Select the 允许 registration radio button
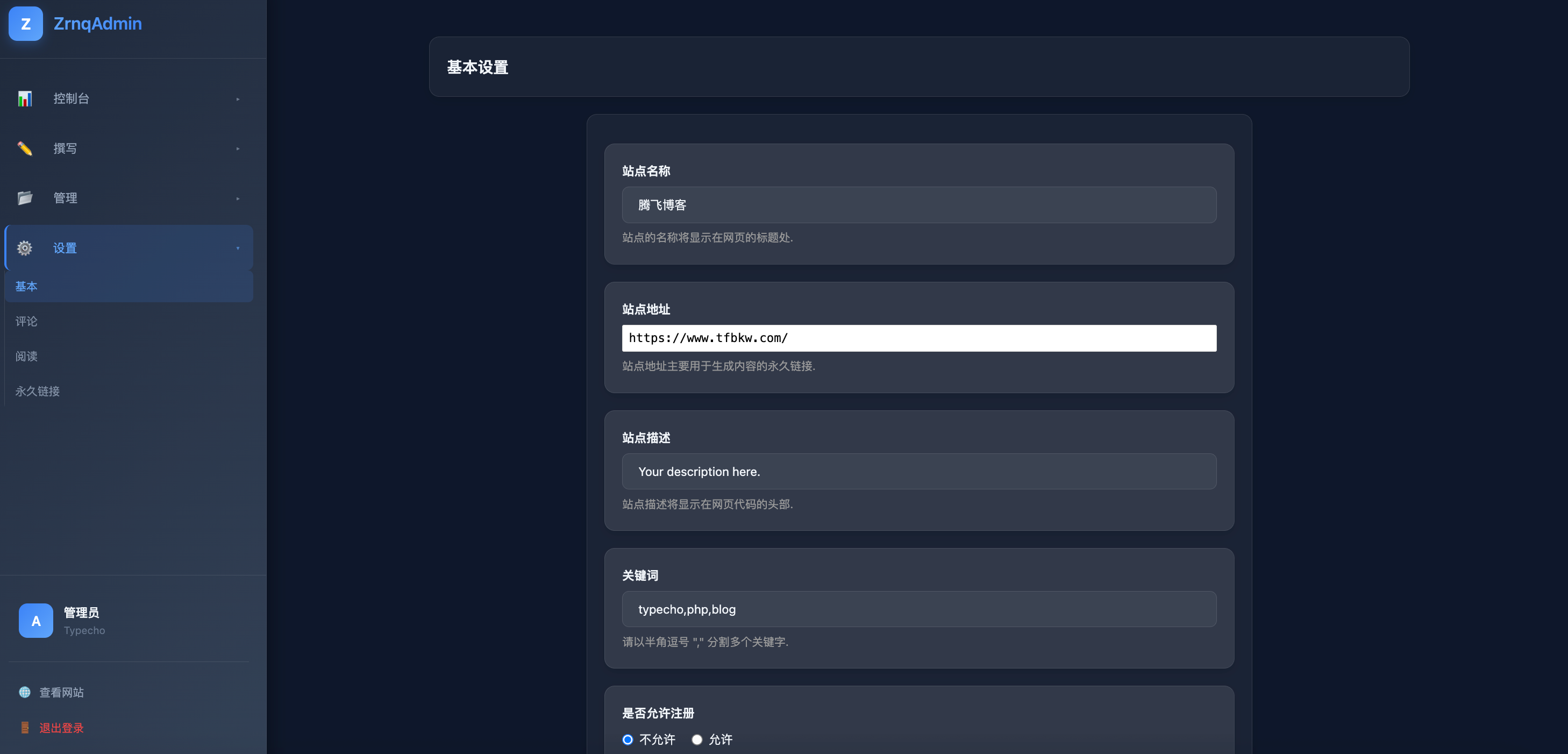Screen dimensions: 1568x754 click(697, 739)
